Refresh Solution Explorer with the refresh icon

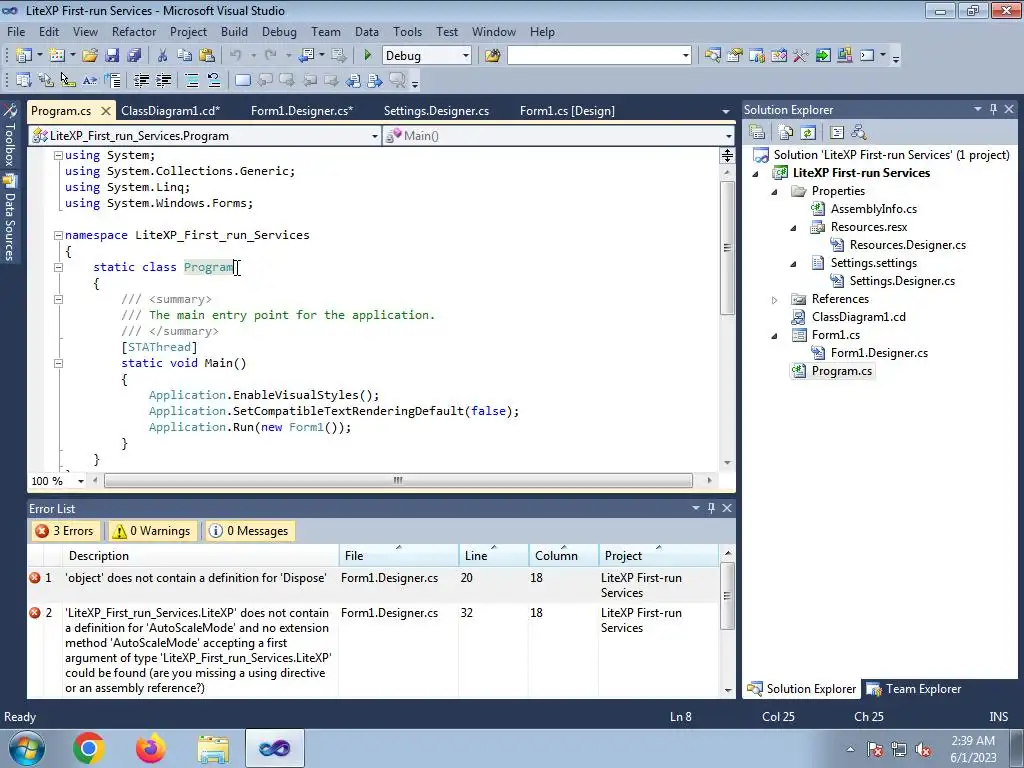click(x=808, y=133)
